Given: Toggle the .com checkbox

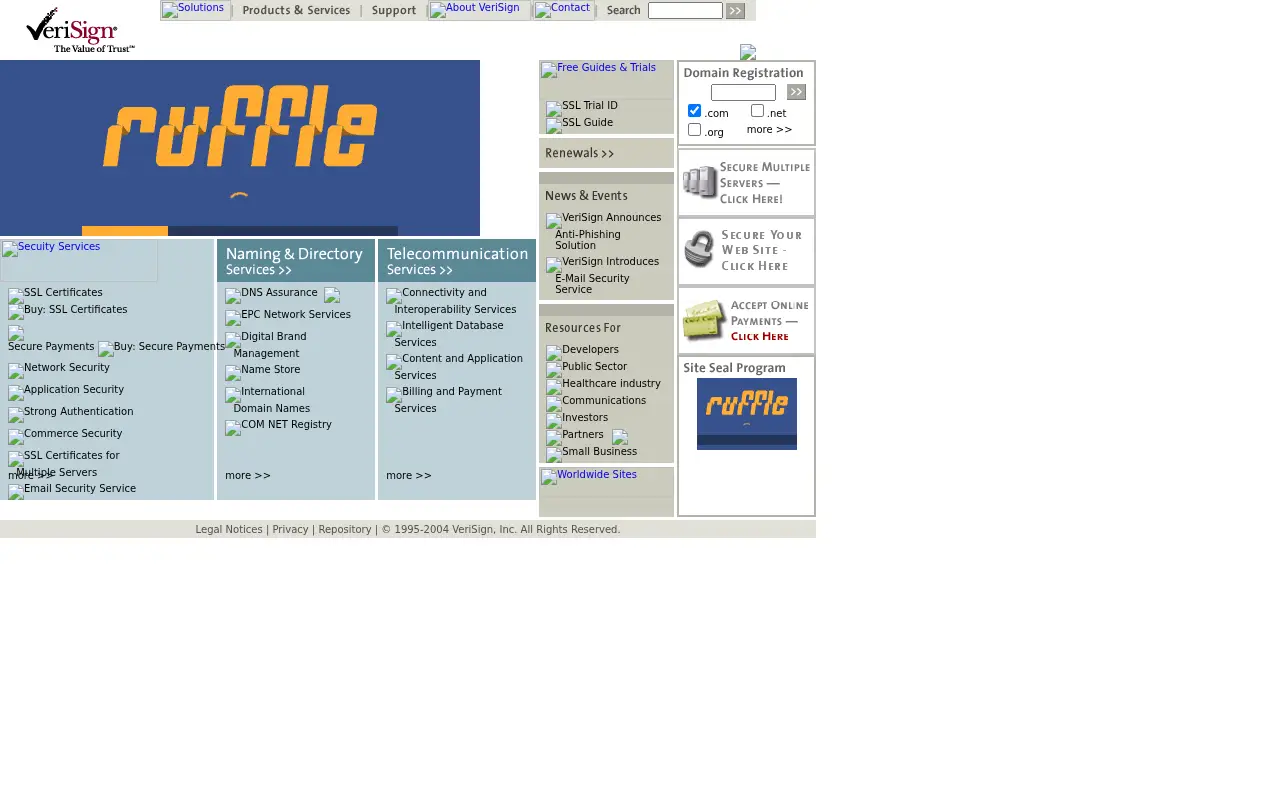Looking at the screenshot, I should coord(695,111).
